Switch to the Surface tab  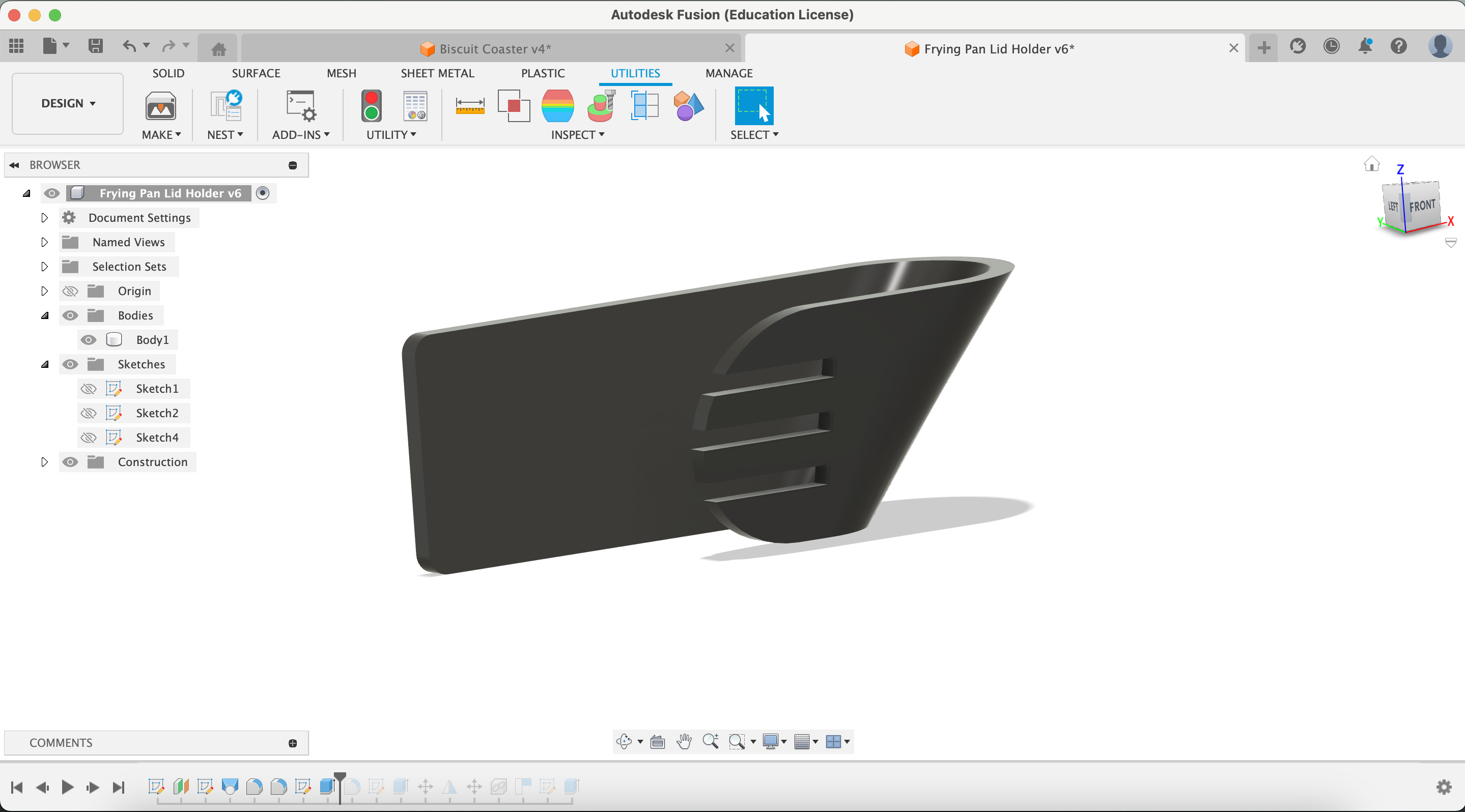click(255, 72)
